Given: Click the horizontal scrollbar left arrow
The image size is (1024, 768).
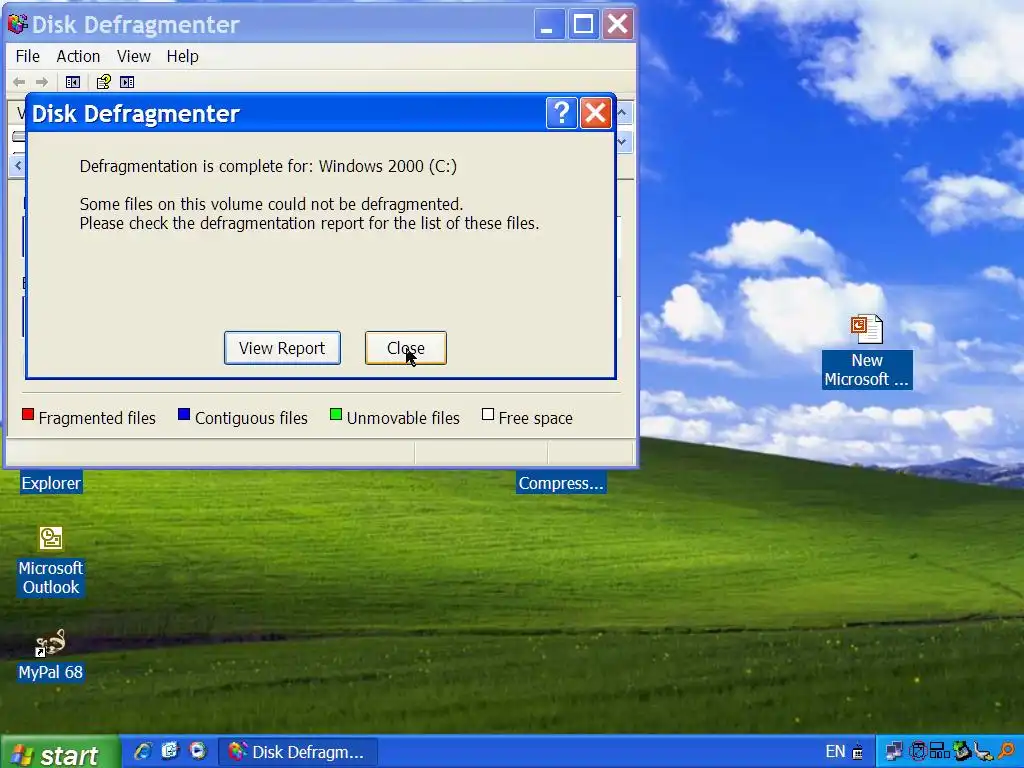Looking at the screenshot, I should (x=17, y=166).
